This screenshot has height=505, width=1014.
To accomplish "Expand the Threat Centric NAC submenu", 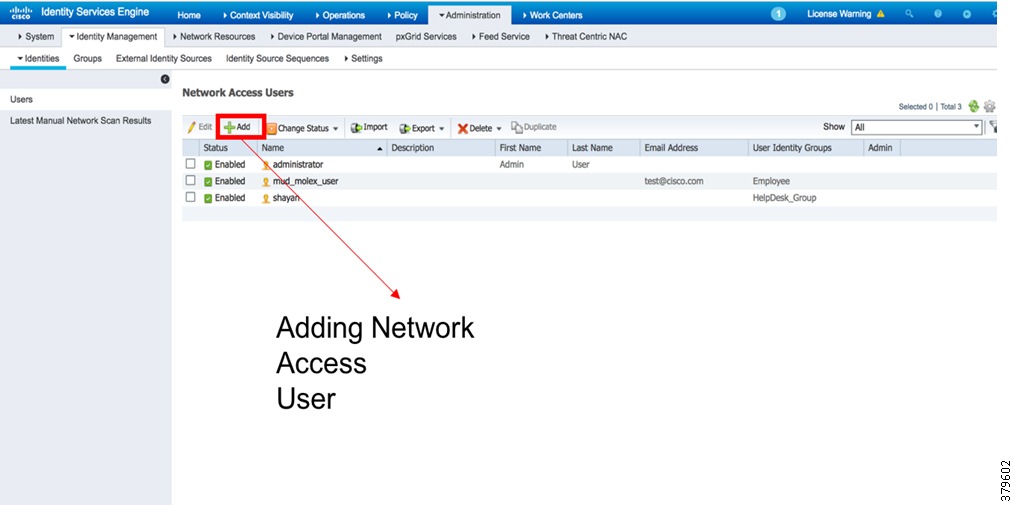I will [586, 37].
